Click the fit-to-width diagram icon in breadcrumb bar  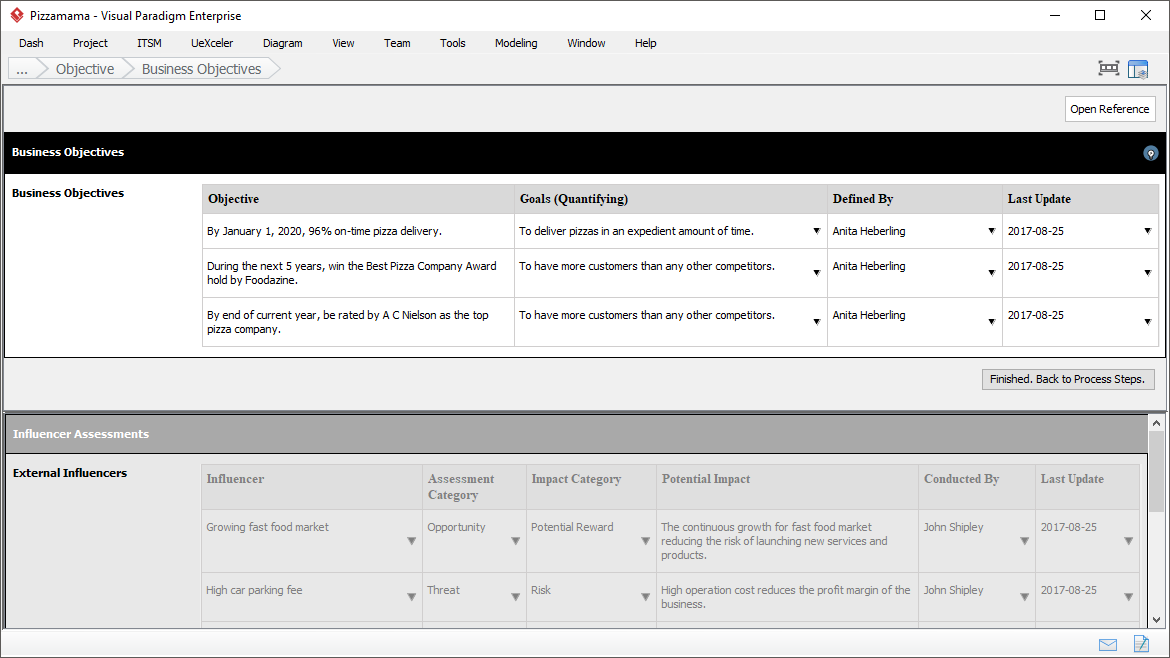(x=1109, y=69)
